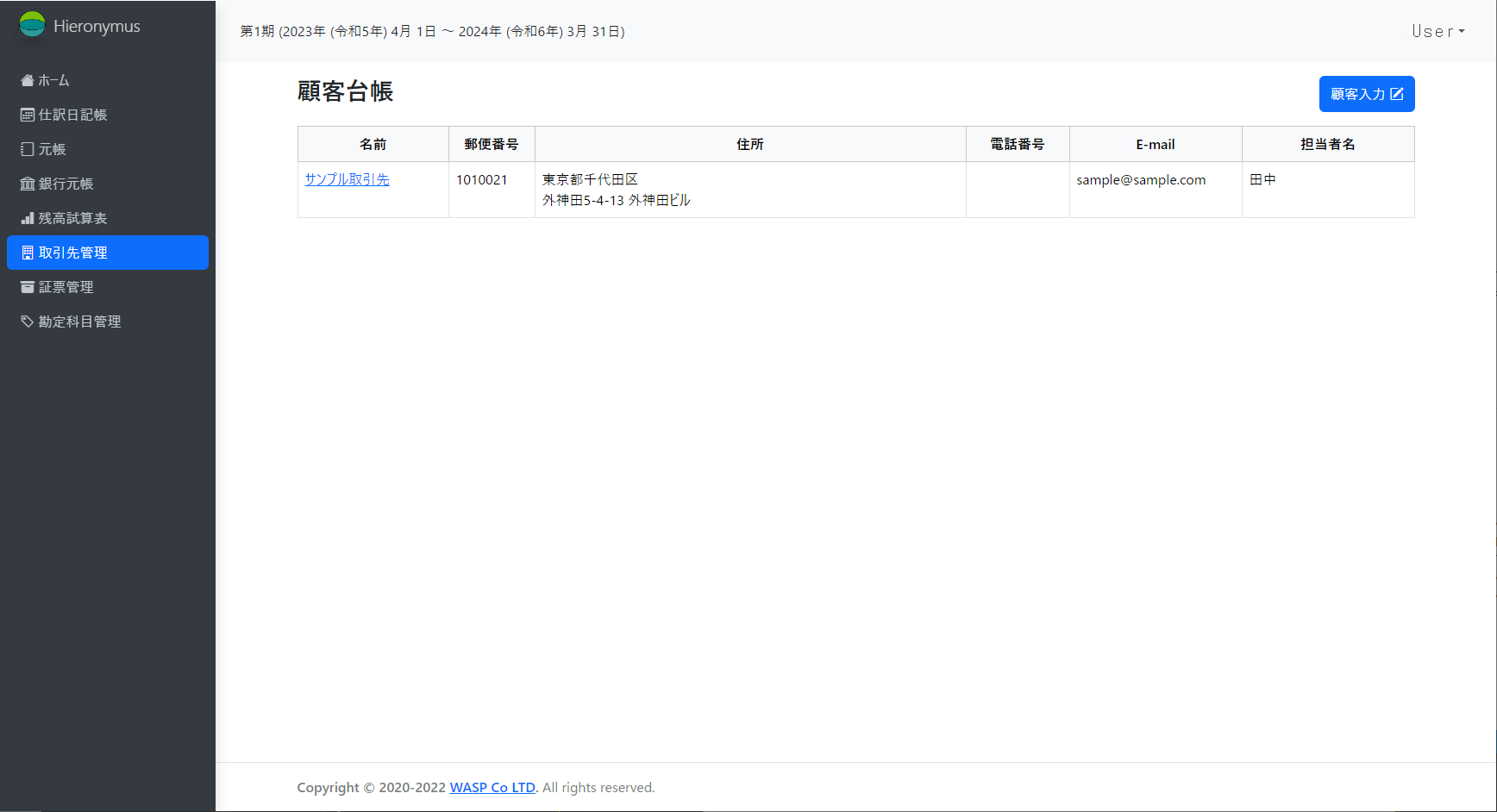This screenshot has height=812, width=1497.
Task: Select 取引先管理 sidebar entry
Action: pyautogui.click(x=108, y=253)
